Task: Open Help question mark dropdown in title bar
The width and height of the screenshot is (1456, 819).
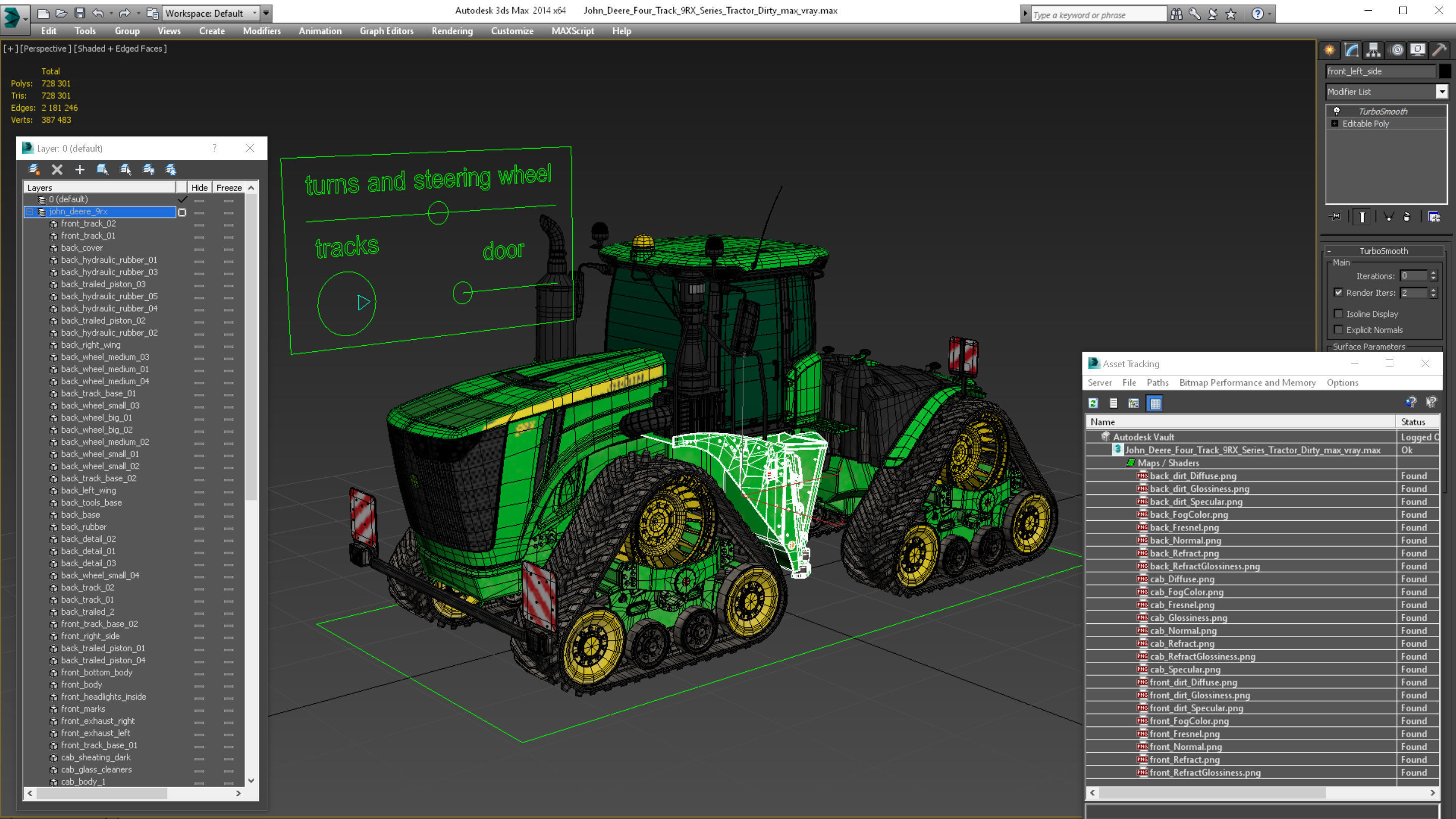Action: pyautogui.click(x=1260, y=14)
